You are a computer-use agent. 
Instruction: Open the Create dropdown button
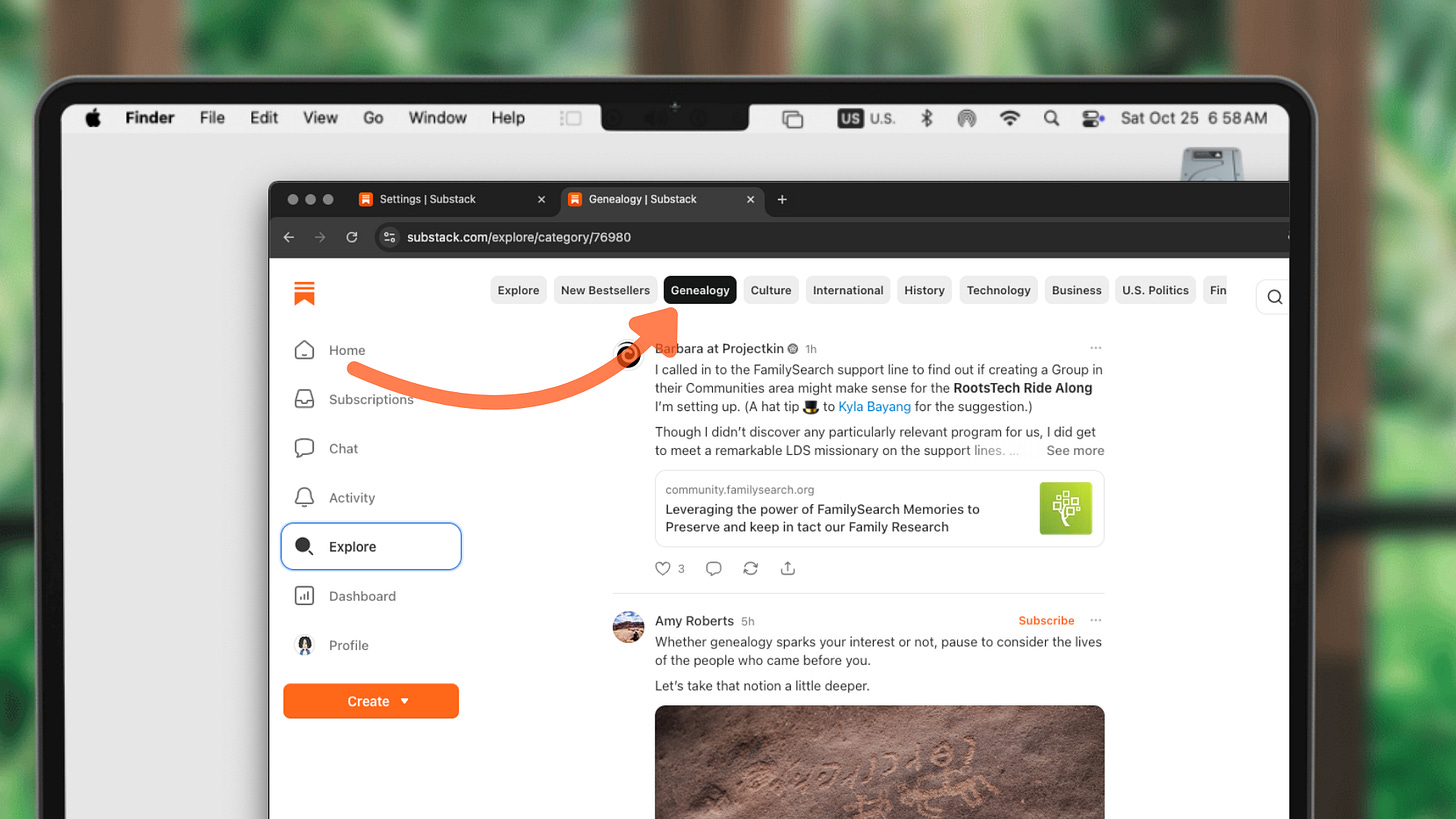click(x=371, y=701)
